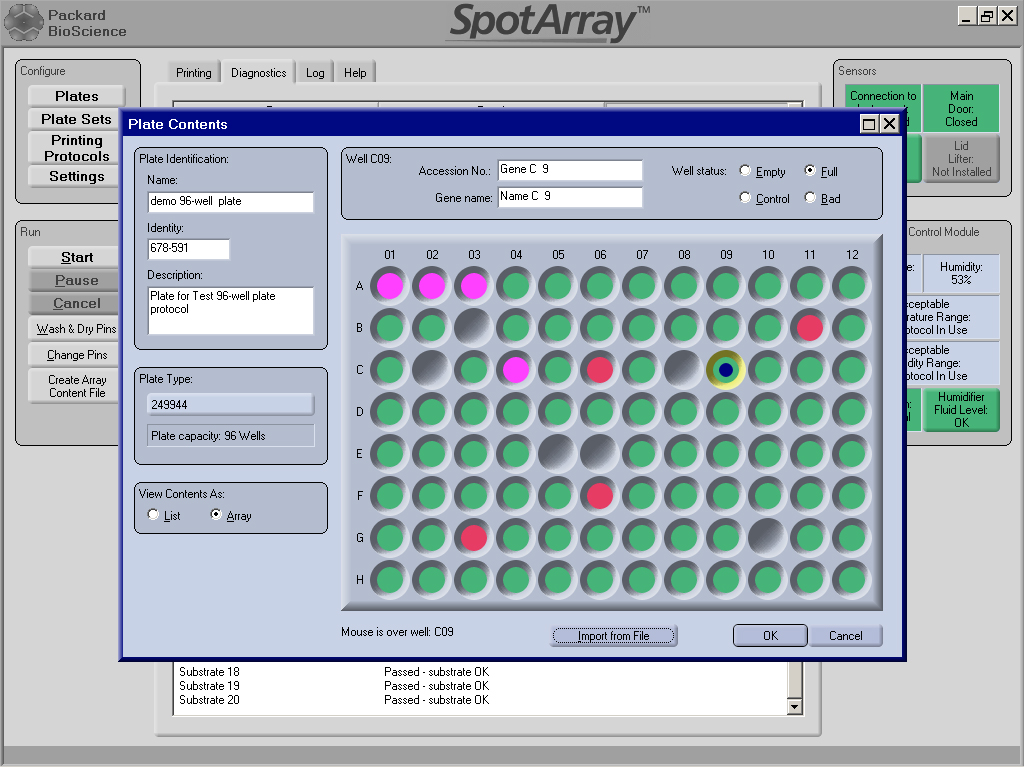The image size is (1024, 768).
Task: Edit the plate Name field
Action: pos(231,201)
